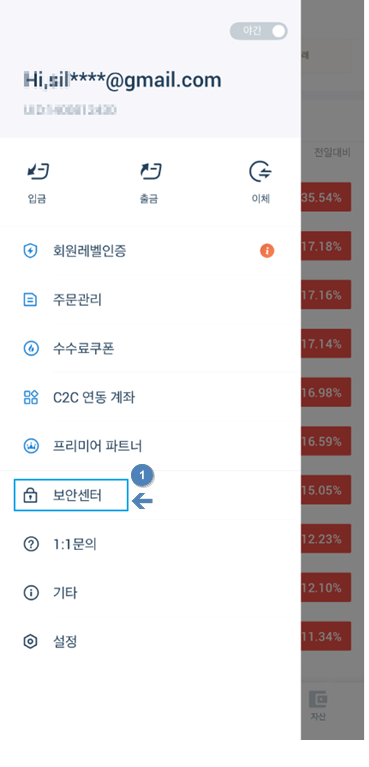This screenshot has height=767, width=369.
Task: Toggle the 야간 night mode switch
Action: coord(258,31)
